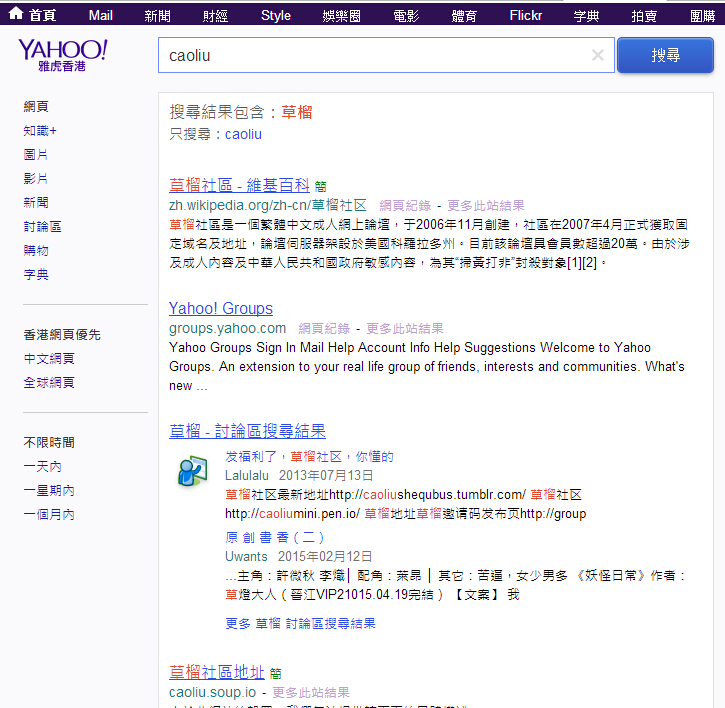Open 更多此站結果 for groups.yahoo.com
The width and height of the screenshot is (725, 708).
click(405, 329)
